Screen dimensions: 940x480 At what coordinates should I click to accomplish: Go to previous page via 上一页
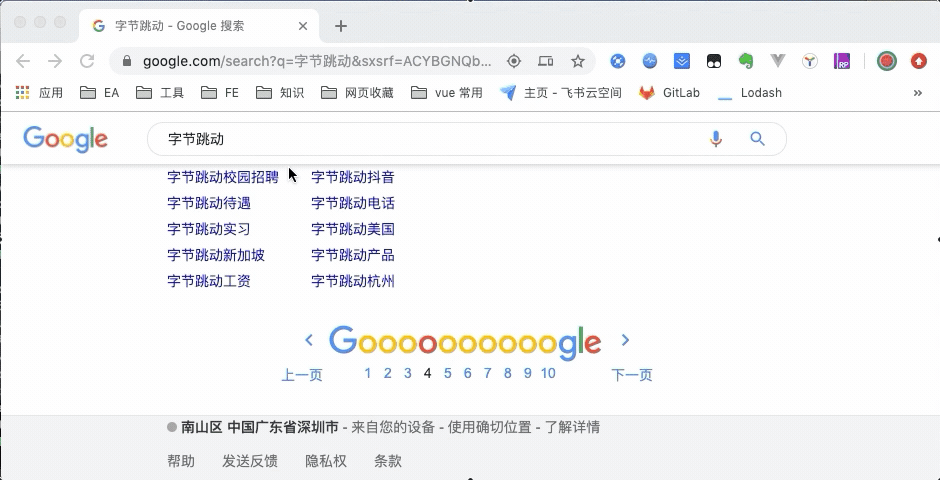click(x=302, y=375)
